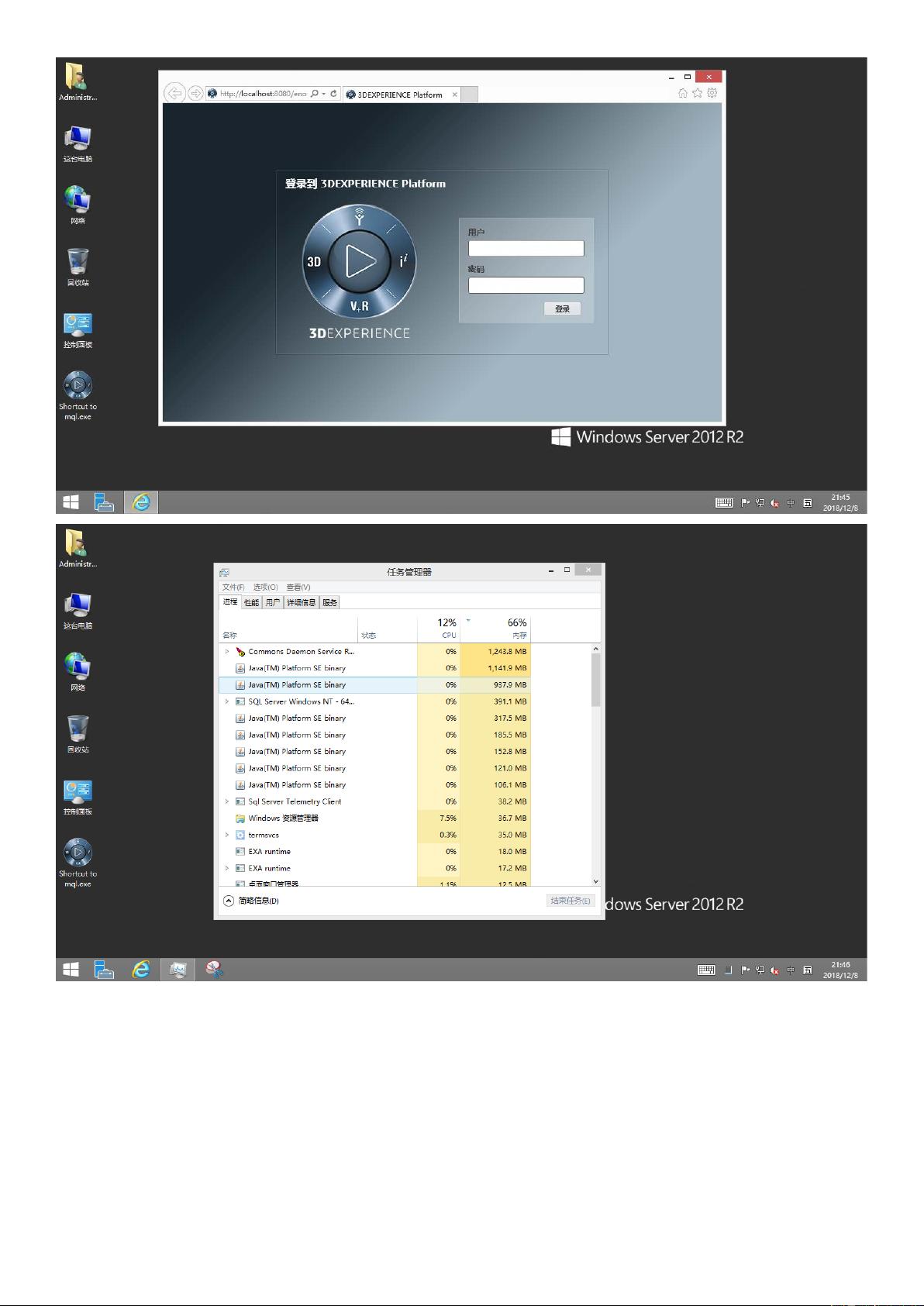Select the Java binary row using 317.5 MB
This screenshot has width=924, height=1306.
pyautogui.click(x=374, y=718)
